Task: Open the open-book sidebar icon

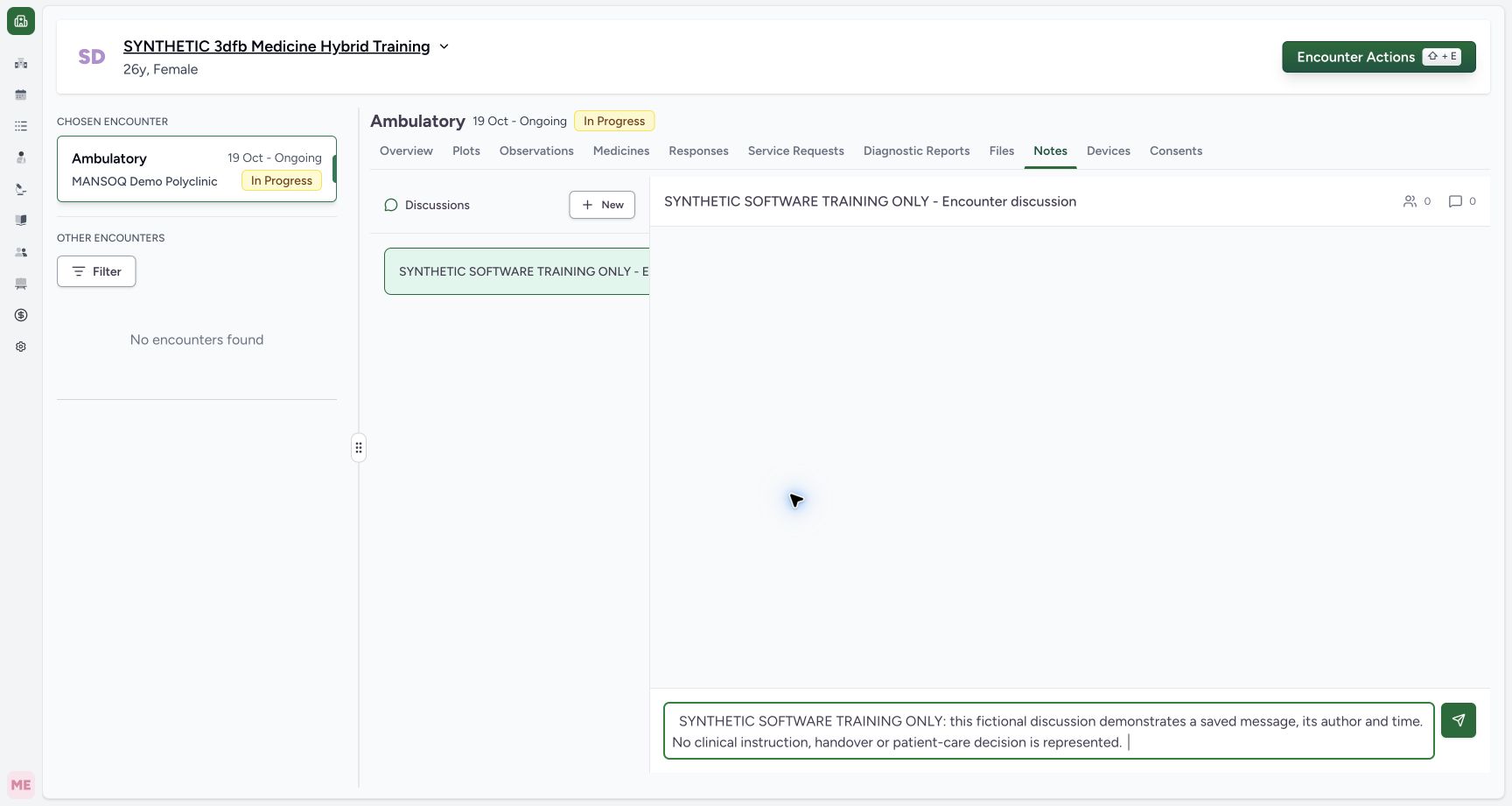Action: pyautogui.click(x=21, y=221)
